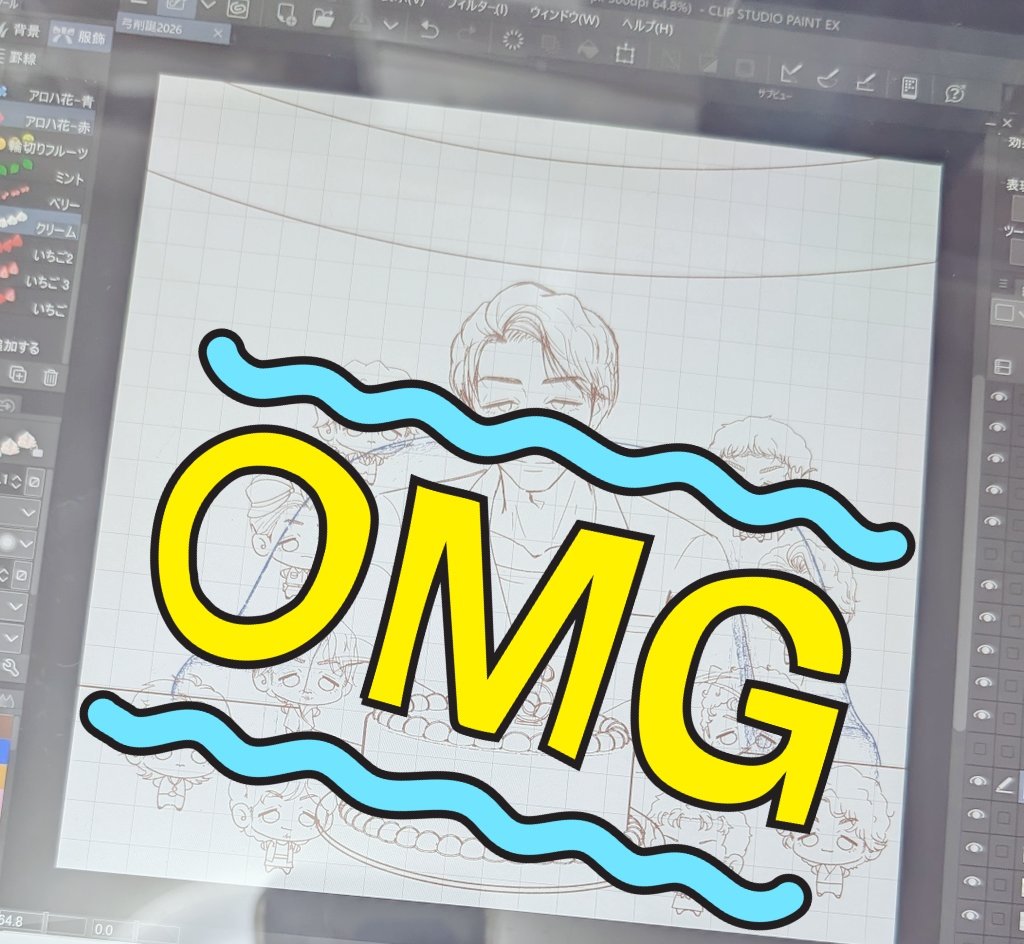Click the duplicate sub tool icon
The image size is (1024, 944).
(x=18, y=374)
